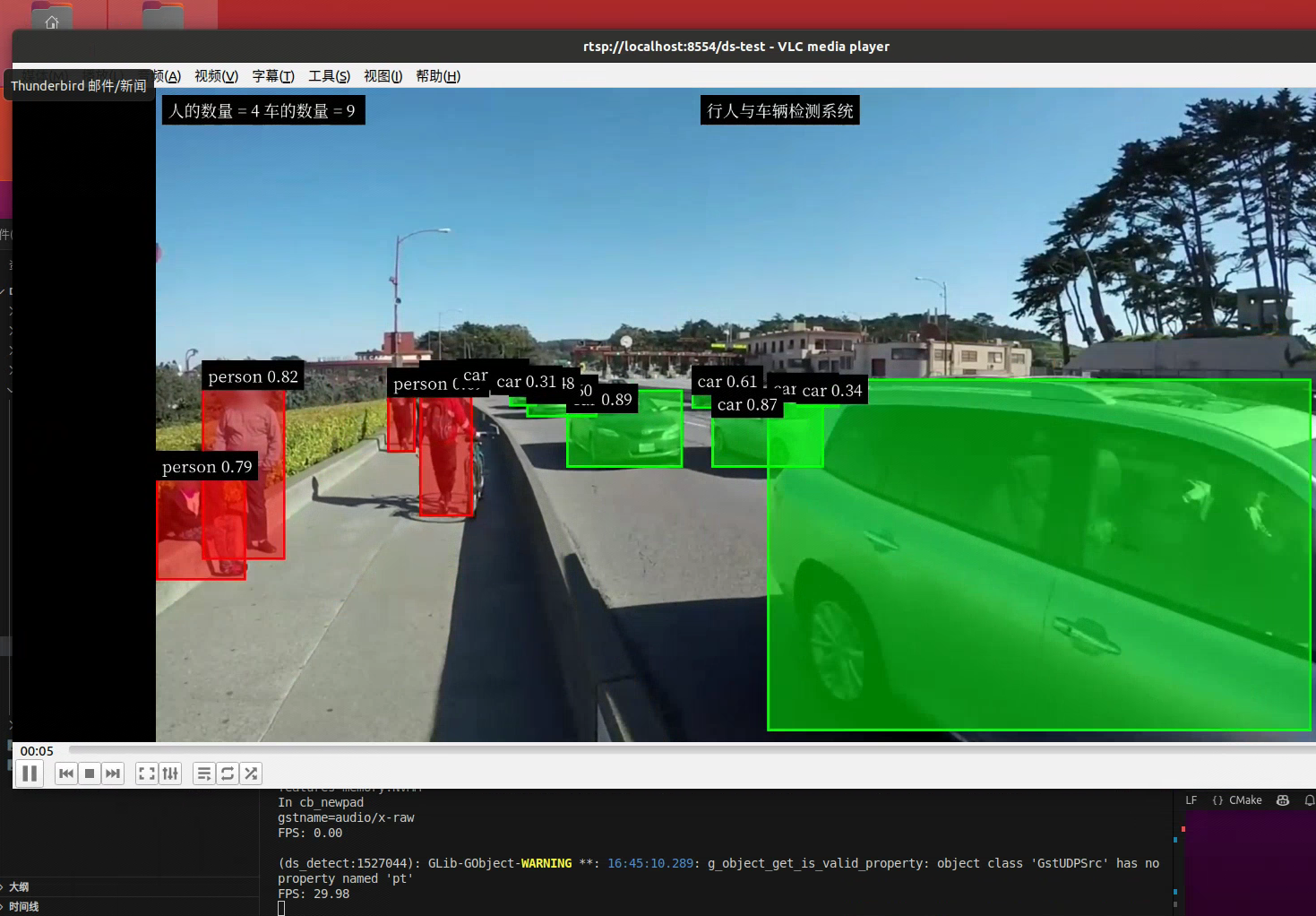Expand the 时间线 timeline section
The width and height of the screenshot is (1316, 916).
23,906
